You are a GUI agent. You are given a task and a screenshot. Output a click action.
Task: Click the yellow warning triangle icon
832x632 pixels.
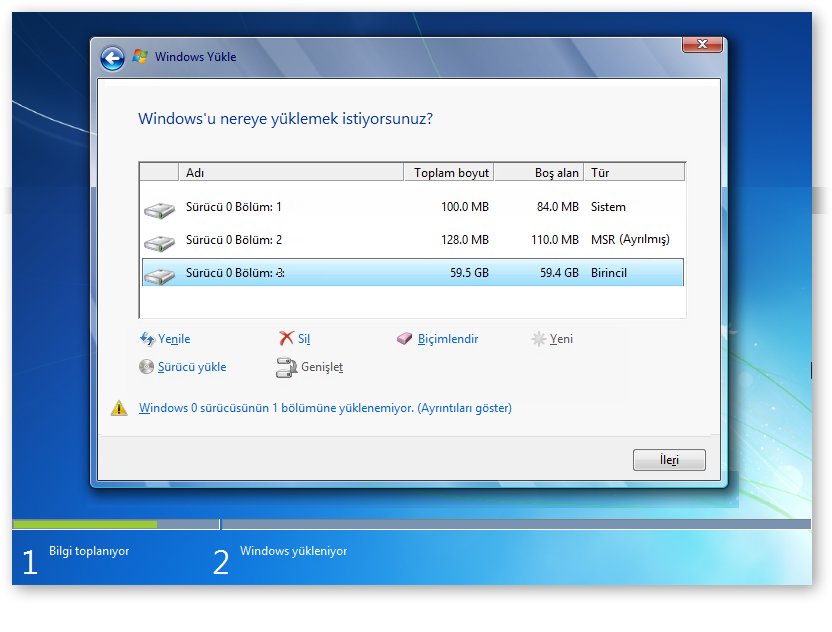119,408
